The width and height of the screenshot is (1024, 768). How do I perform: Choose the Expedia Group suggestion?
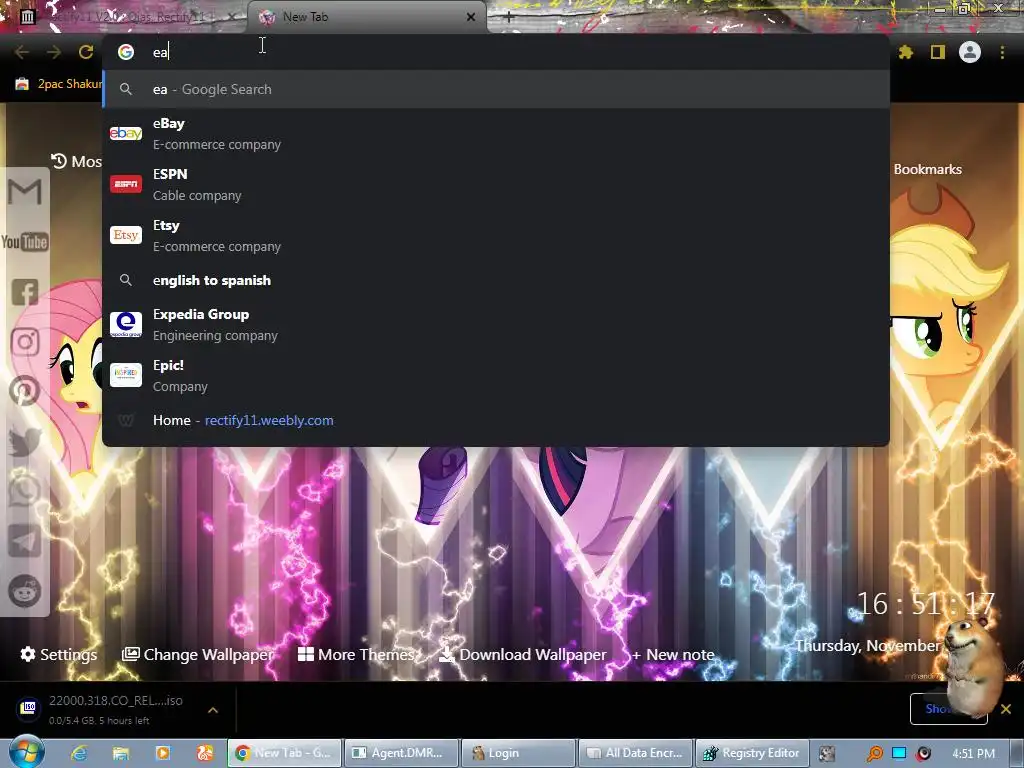(496, 325)
